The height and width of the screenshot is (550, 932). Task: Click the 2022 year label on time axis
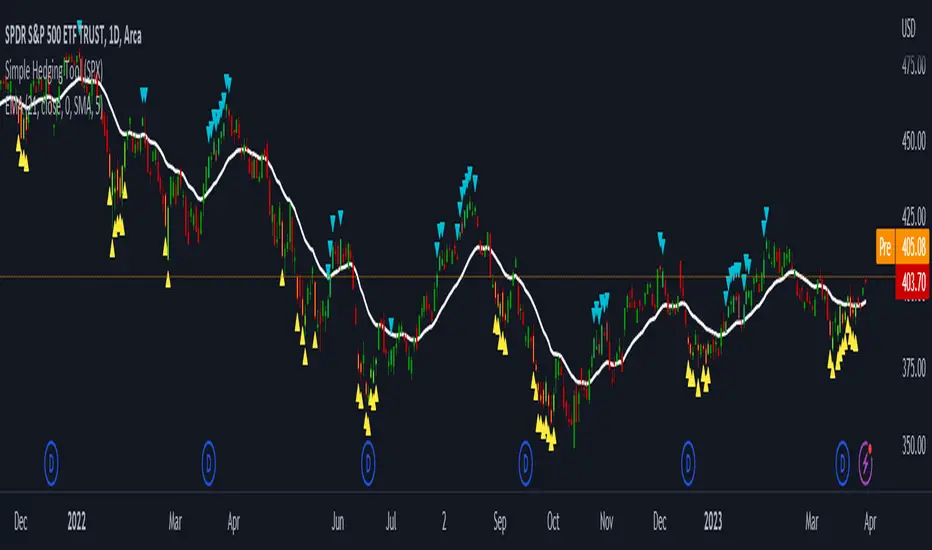(77, 522)
